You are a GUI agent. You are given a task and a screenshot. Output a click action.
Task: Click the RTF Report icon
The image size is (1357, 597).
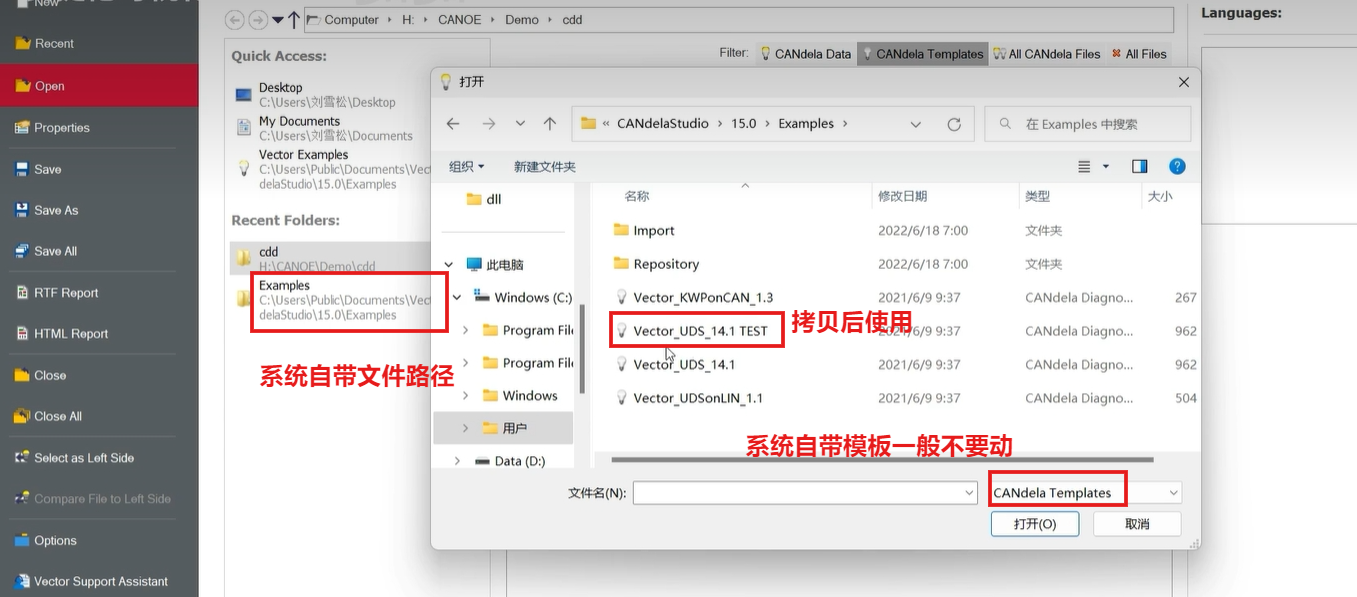pyautogui.click(x=22, y=293)
